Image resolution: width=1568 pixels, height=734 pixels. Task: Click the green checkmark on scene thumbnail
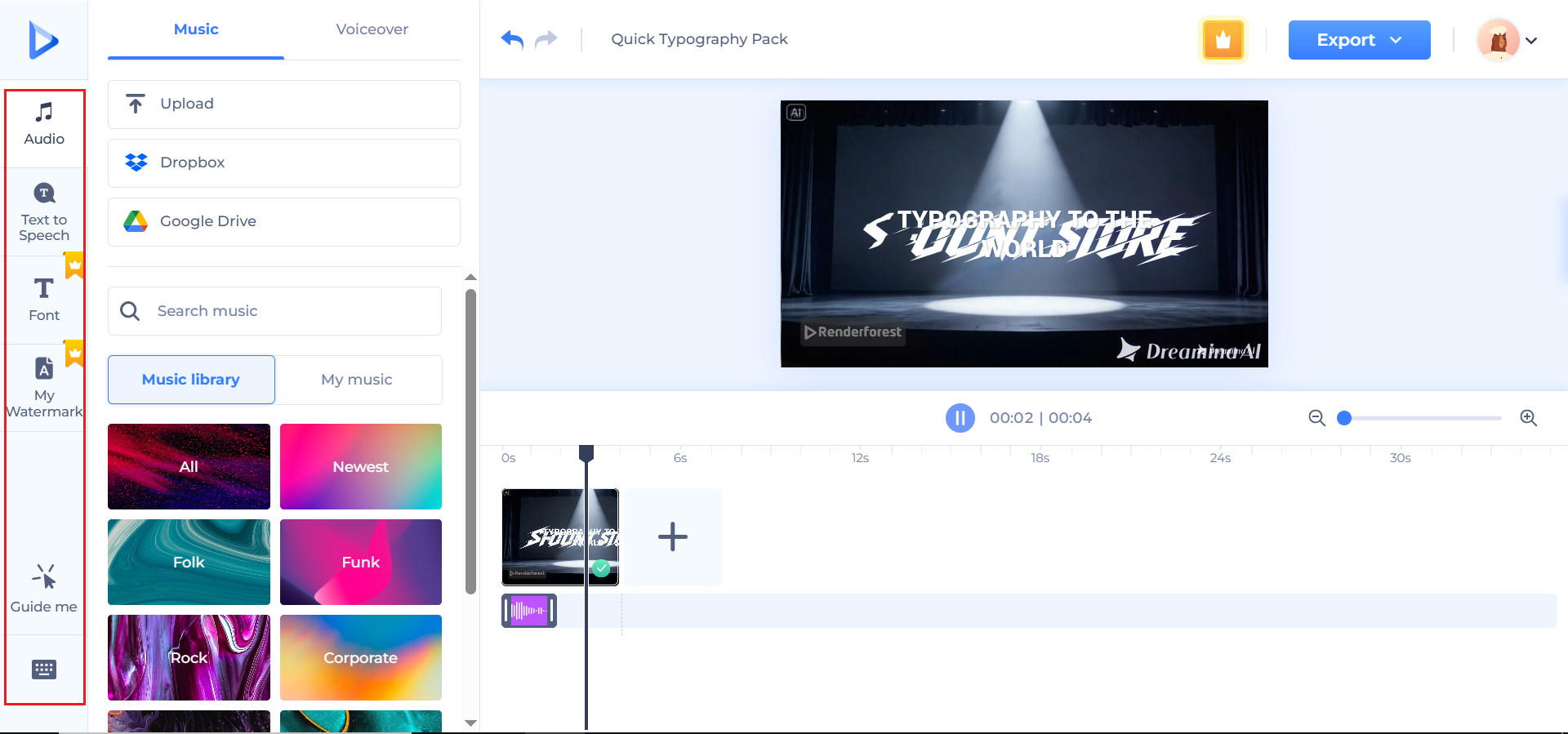(602, 568)
